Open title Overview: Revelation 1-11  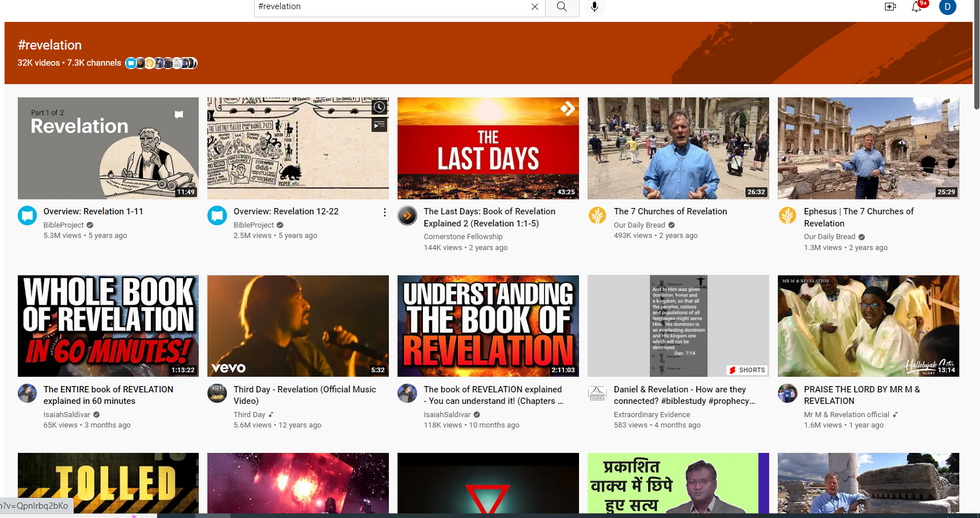[x=93, y=211]
